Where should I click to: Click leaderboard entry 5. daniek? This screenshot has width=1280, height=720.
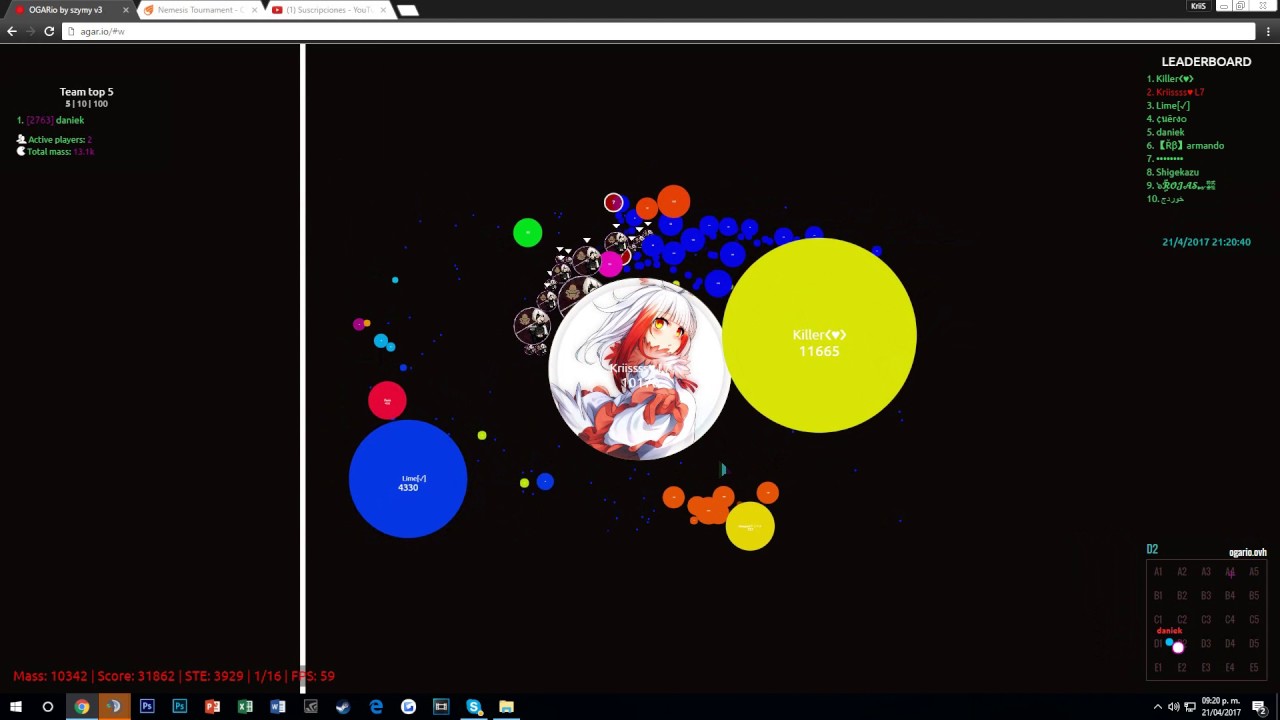click(x=1165, y=132)
